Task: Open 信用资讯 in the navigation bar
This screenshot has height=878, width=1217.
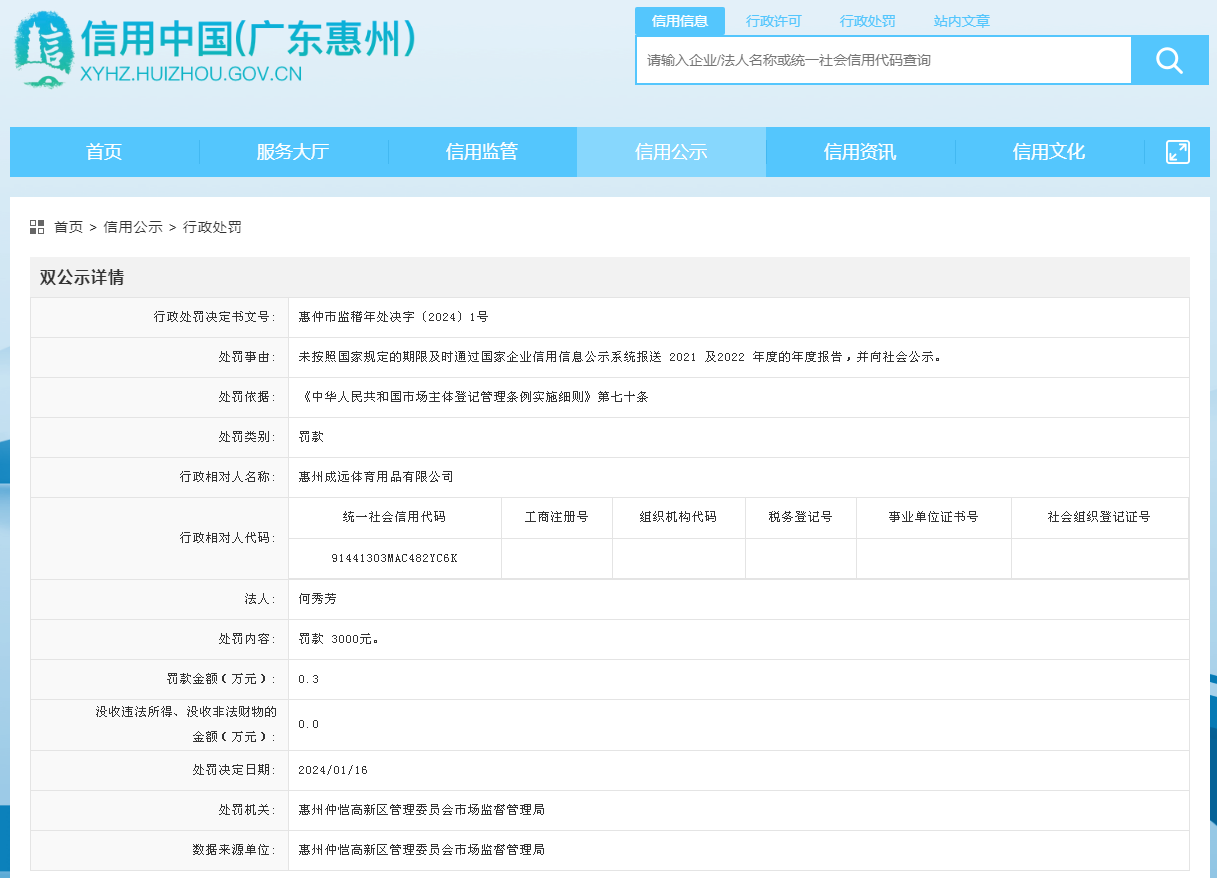Action: point(860,152)
